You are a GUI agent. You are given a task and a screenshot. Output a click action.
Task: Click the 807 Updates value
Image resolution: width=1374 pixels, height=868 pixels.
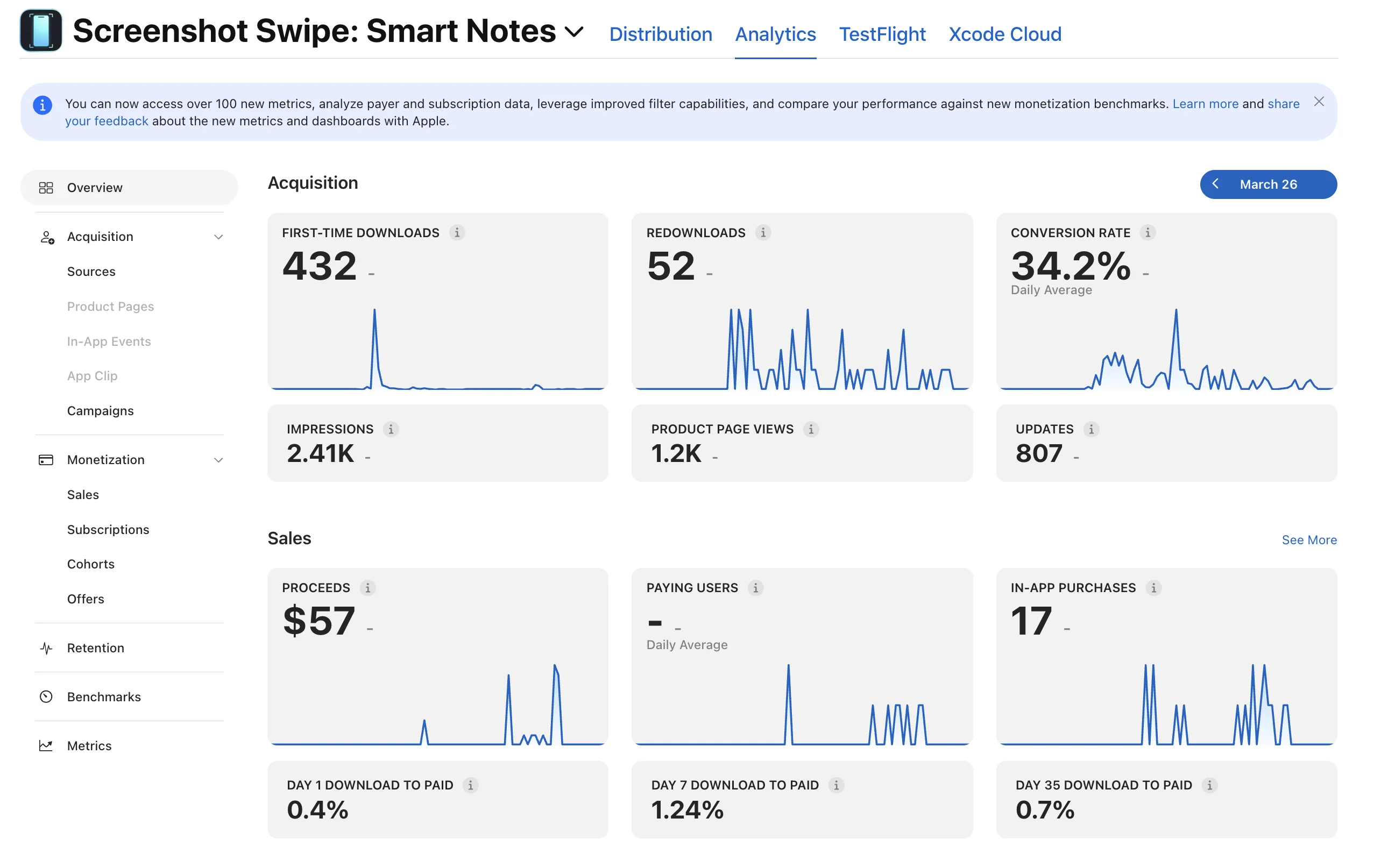[1038, 453]
